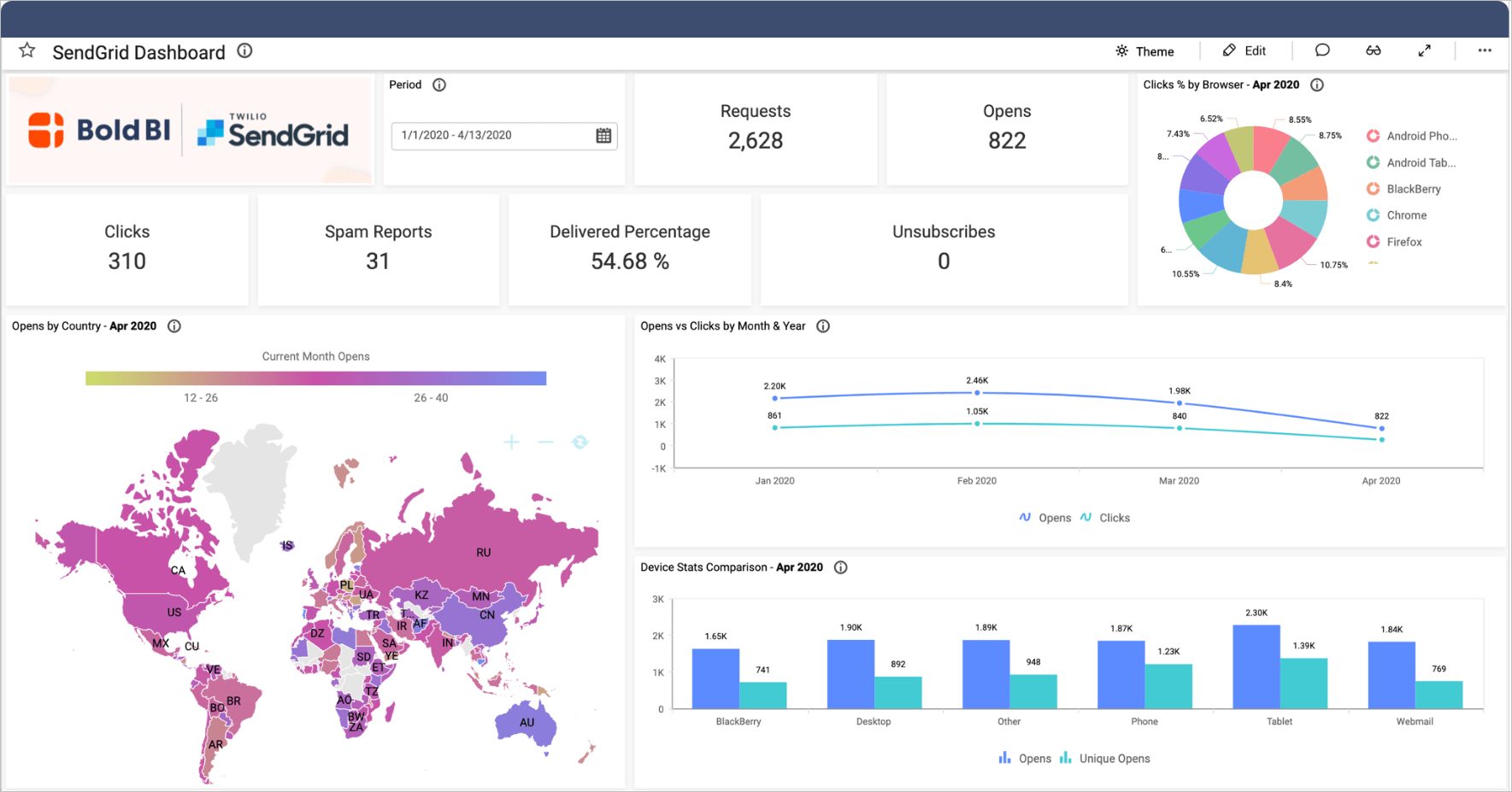The image size is (1512, 792).
Task: Open the calendar icon in Period field
Action: tap(603, 135)
